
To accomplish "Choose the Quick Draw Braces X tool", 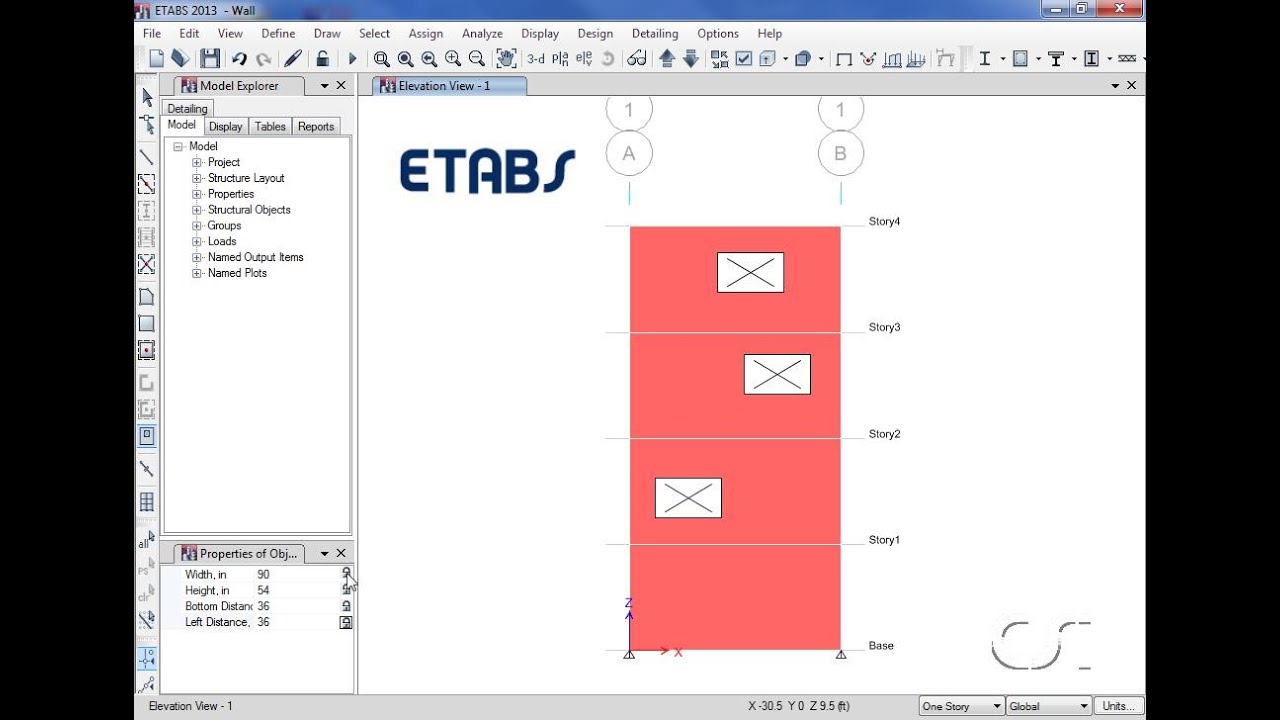I will tap(147, 264).
